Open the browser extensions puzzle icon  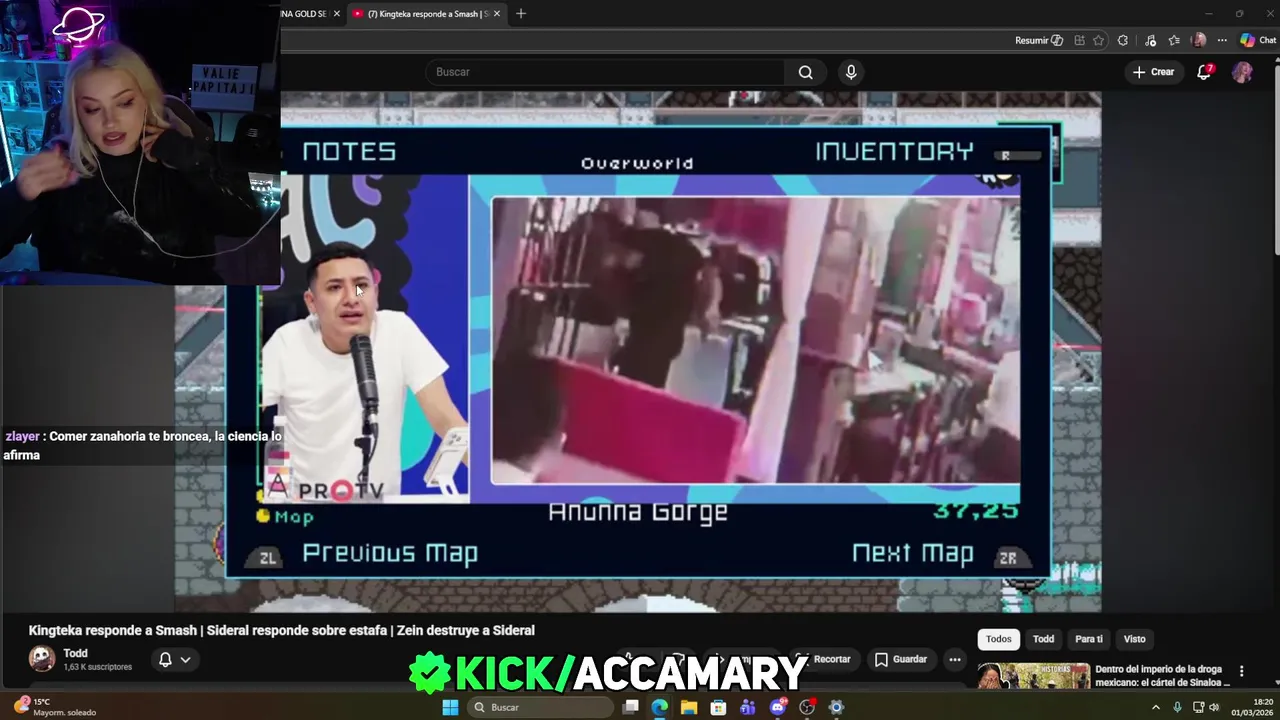click(1123, 40)
